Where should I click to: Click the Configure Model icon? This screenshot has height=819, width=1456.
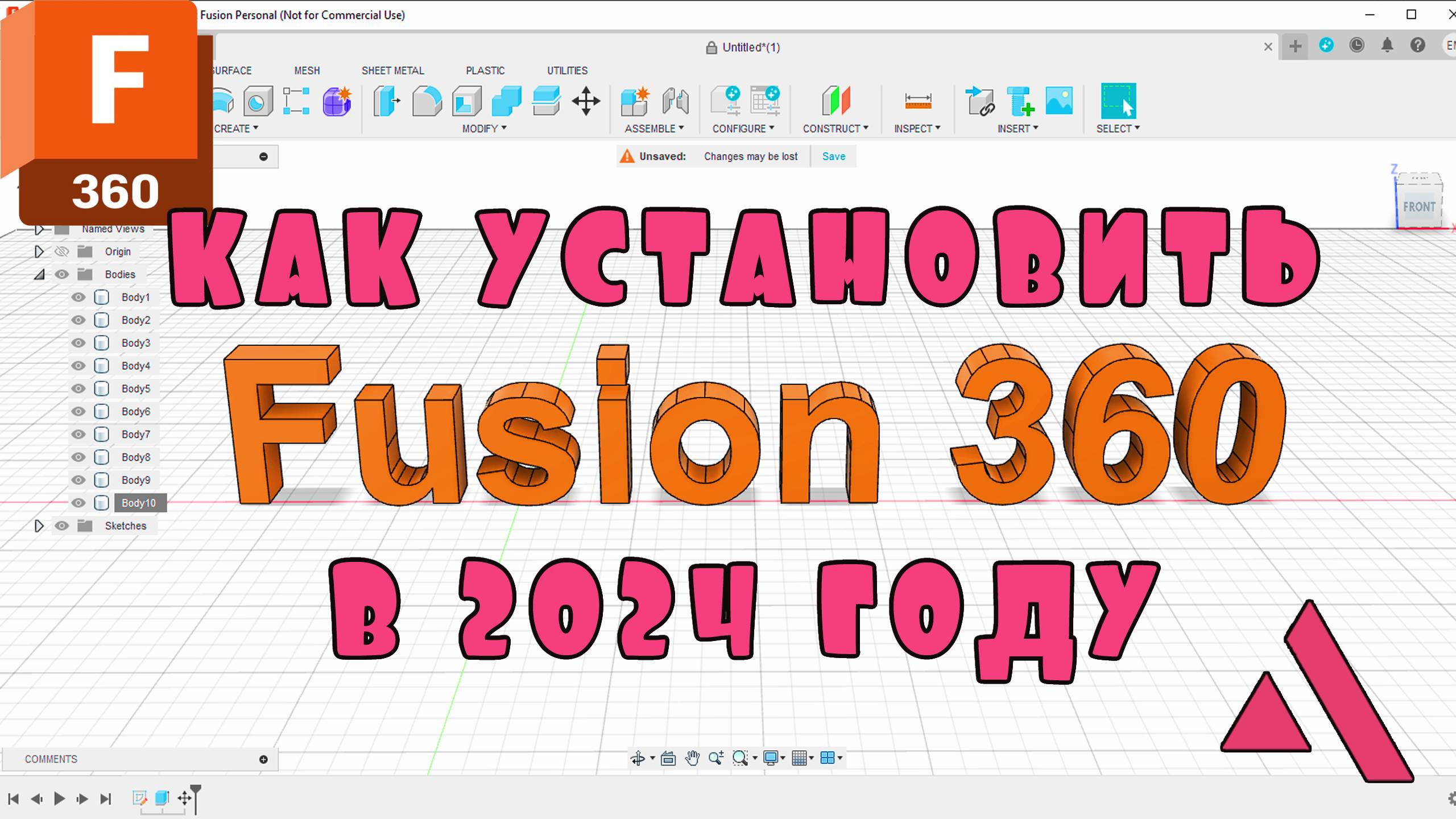pyautogui.click(x=726, y=101)
